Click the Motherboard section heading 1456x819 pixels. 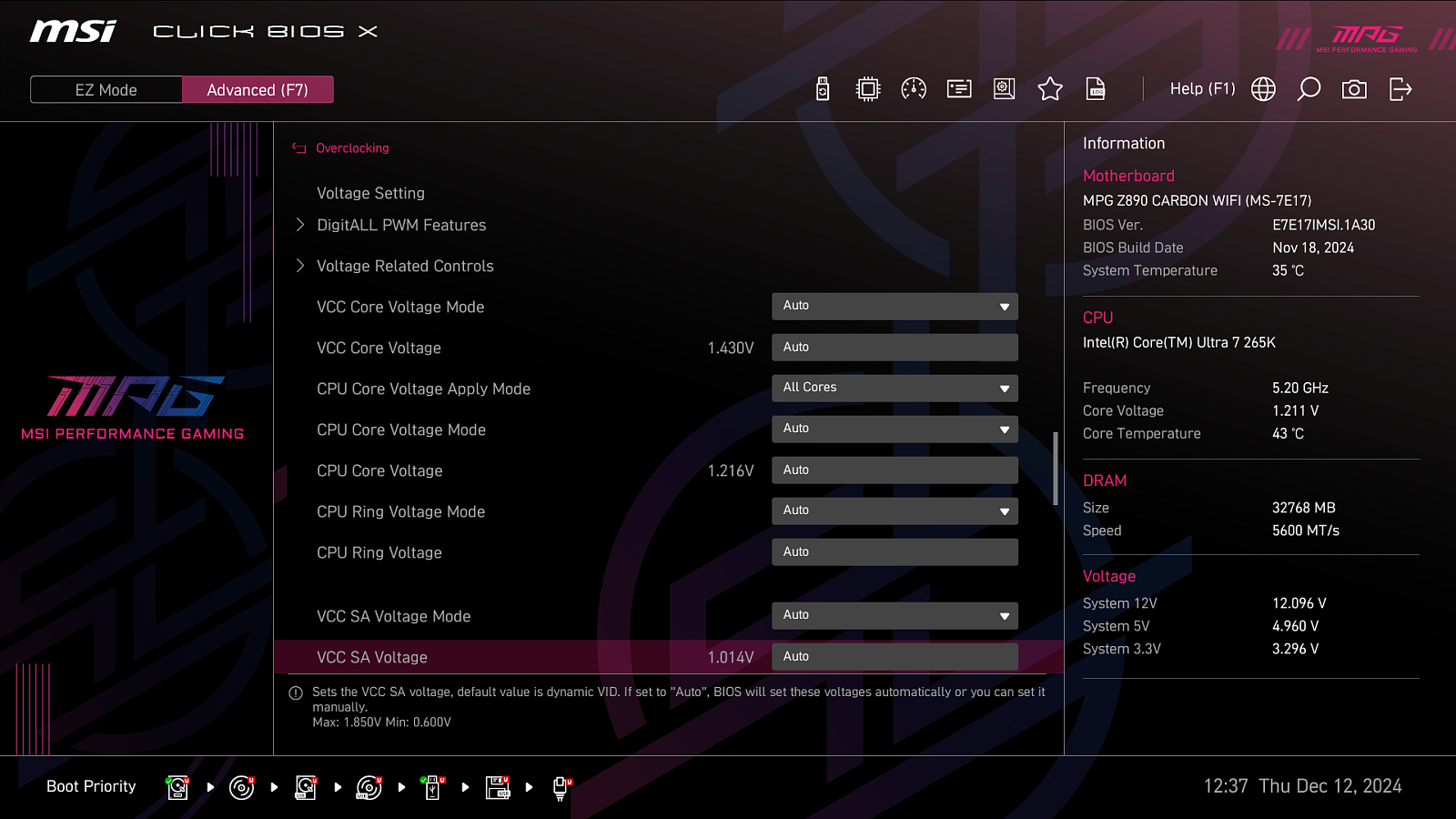coord(1128,176)
